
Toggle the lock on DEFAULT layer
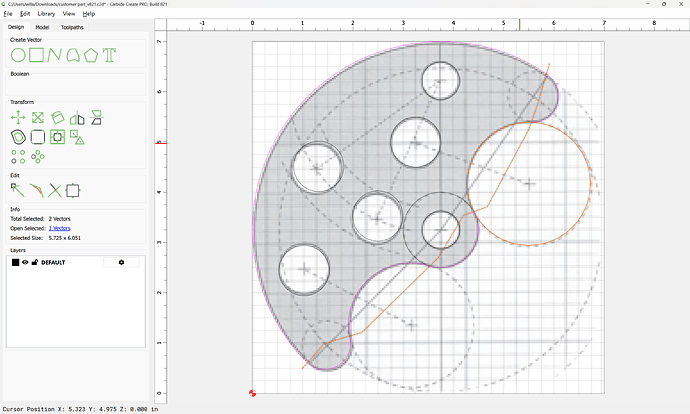(35, 262)
